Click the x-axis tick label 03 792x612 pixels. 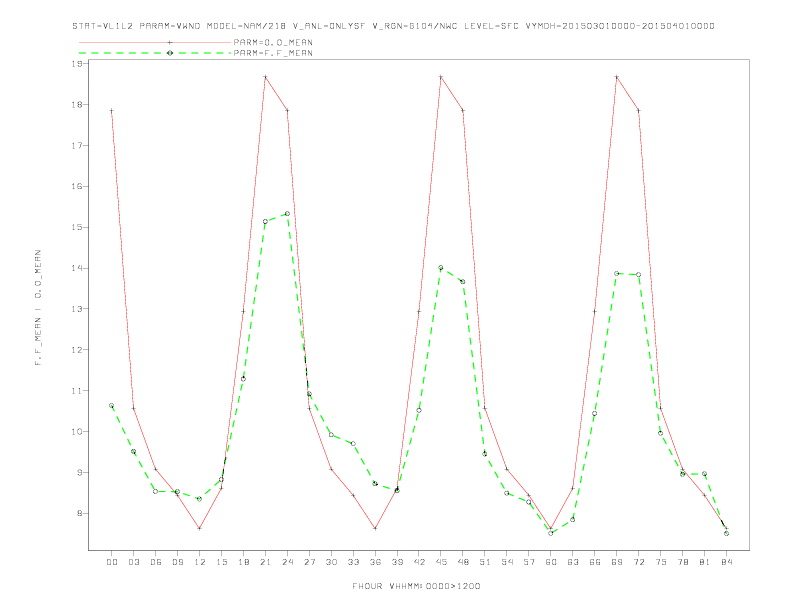[133, 562]
